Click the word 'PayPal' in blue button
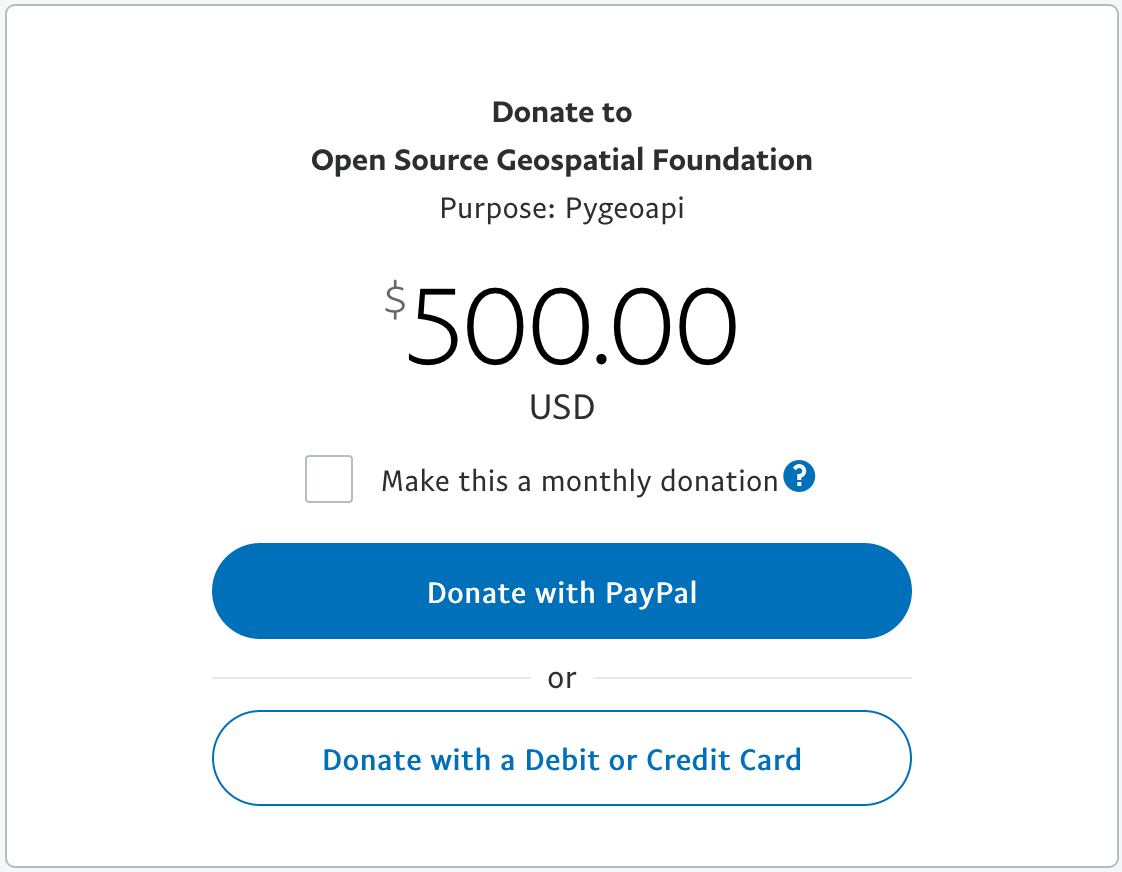Image resolution: width=1122 pixels, height=872 pixels. pyautogui.click(x=650, y=593)
